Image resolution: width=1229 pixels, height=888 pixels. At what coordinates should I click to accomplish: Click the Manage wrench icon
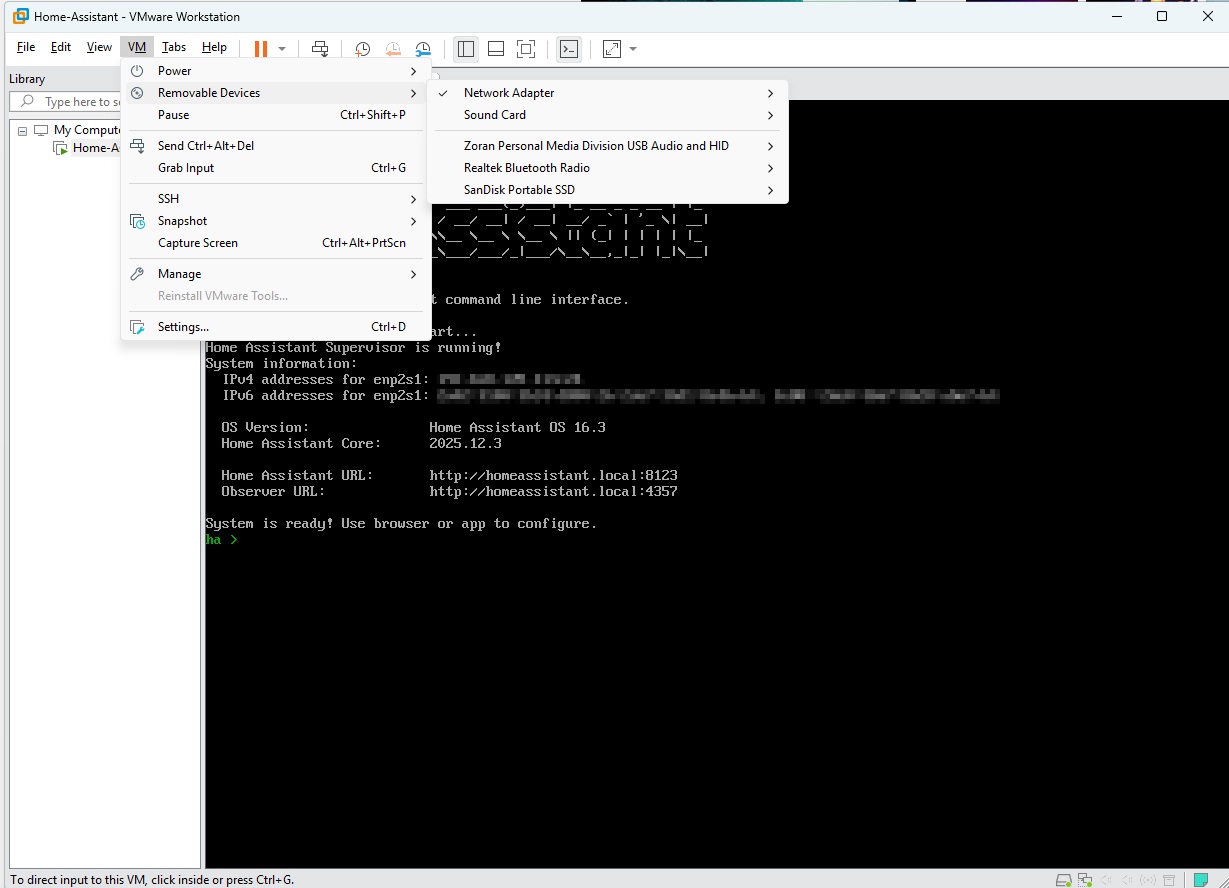point(137,274)
